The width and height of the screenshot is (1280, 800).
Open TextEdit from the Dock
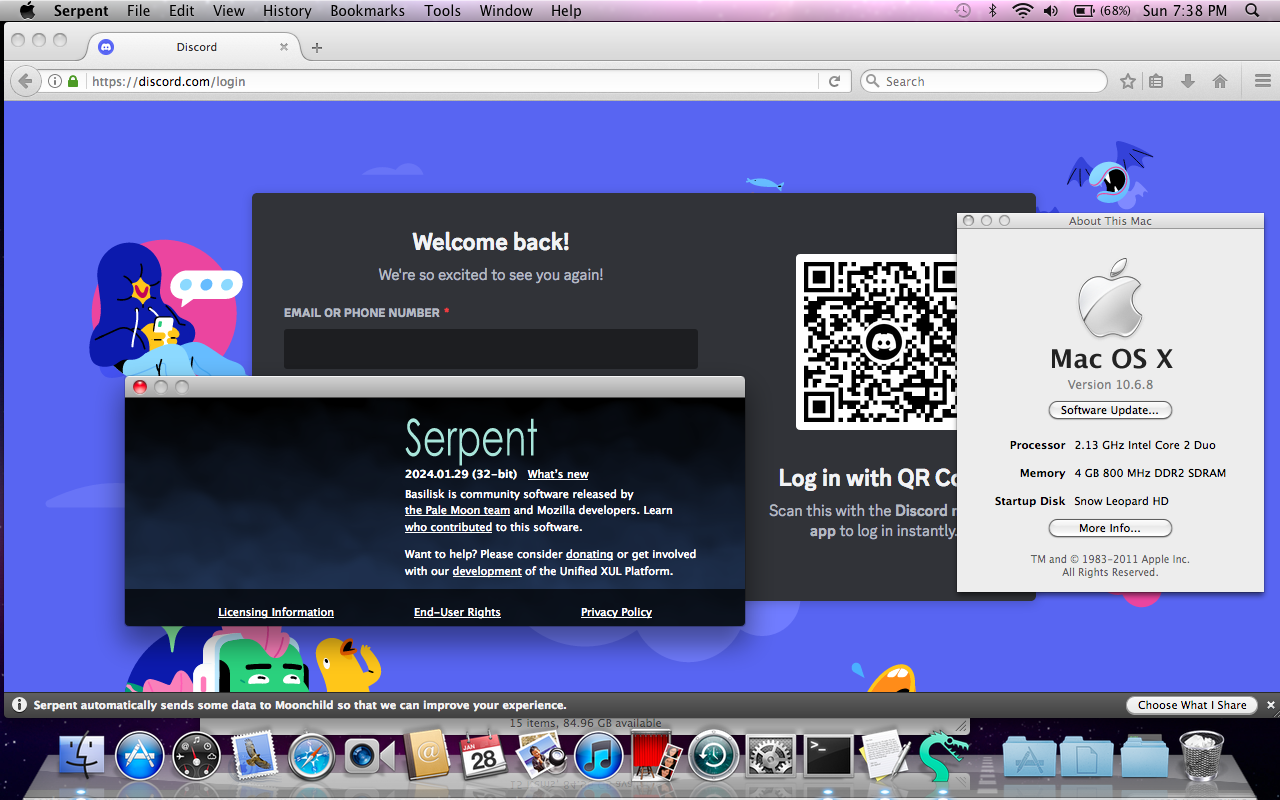click(x=885, y=756)
